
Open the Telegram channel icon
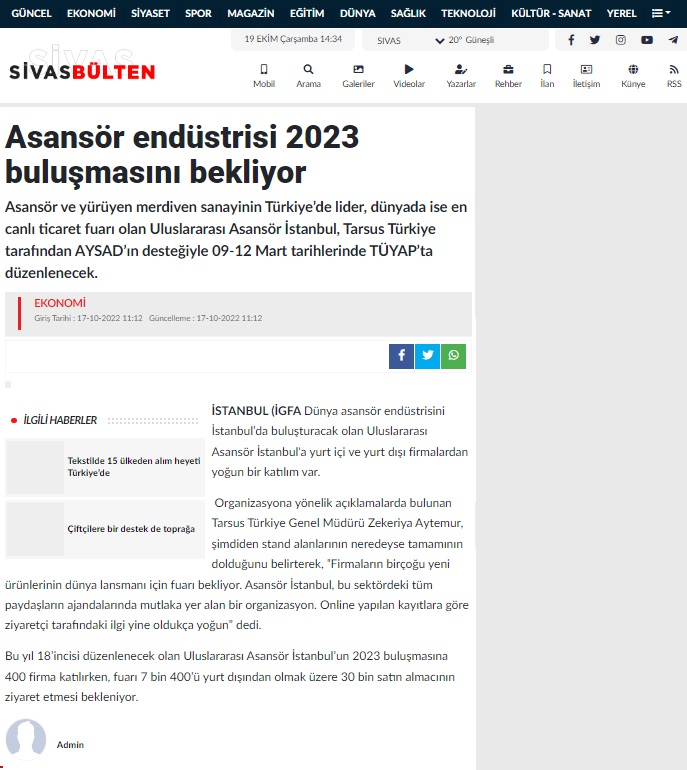[x=673, y=40]
